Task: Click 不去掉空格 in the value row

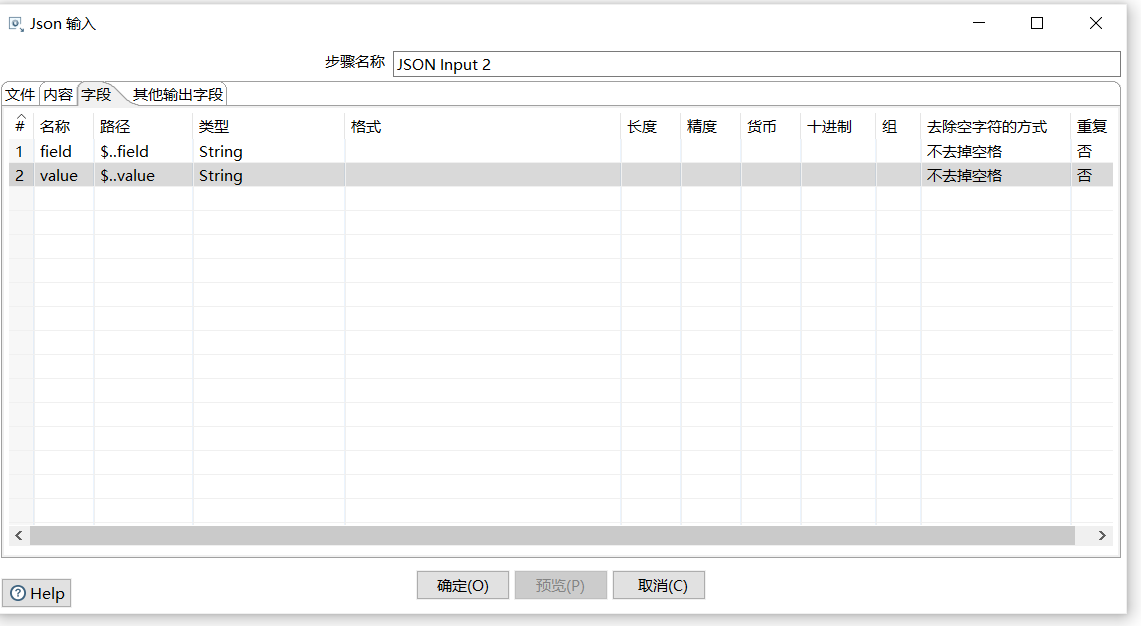Action: tap(995, 175)
